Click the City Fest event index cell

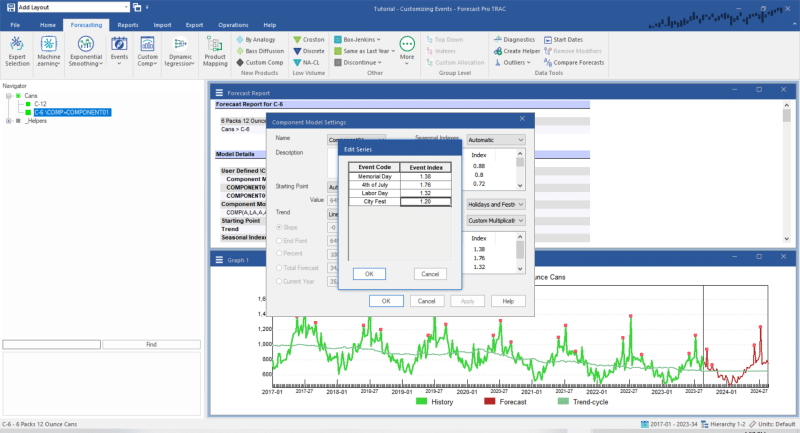pyautogui.click(x=426, y=201)
